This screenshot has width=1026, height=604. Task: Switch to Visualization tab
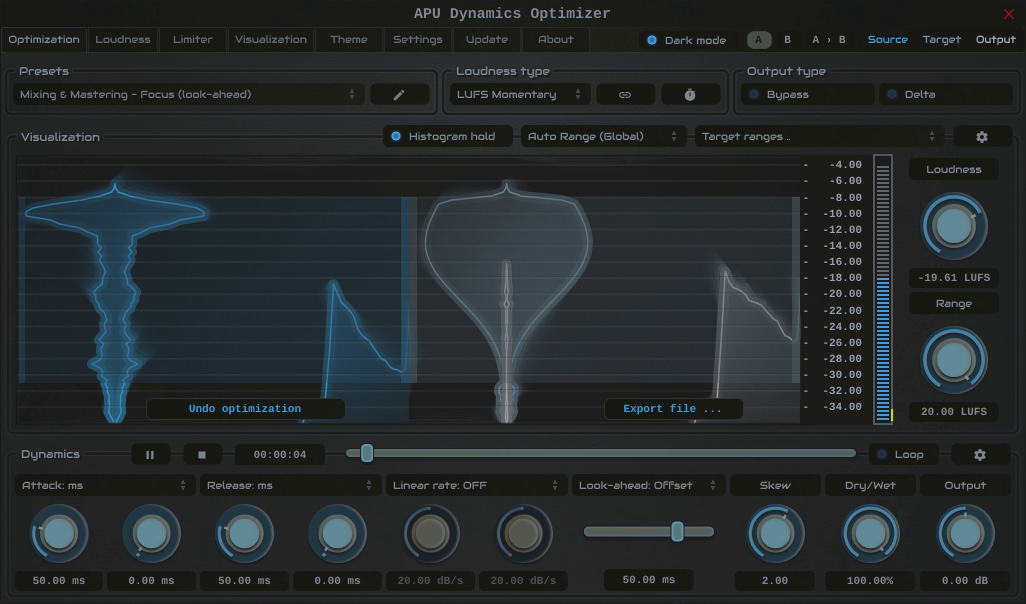coord(271,40)
